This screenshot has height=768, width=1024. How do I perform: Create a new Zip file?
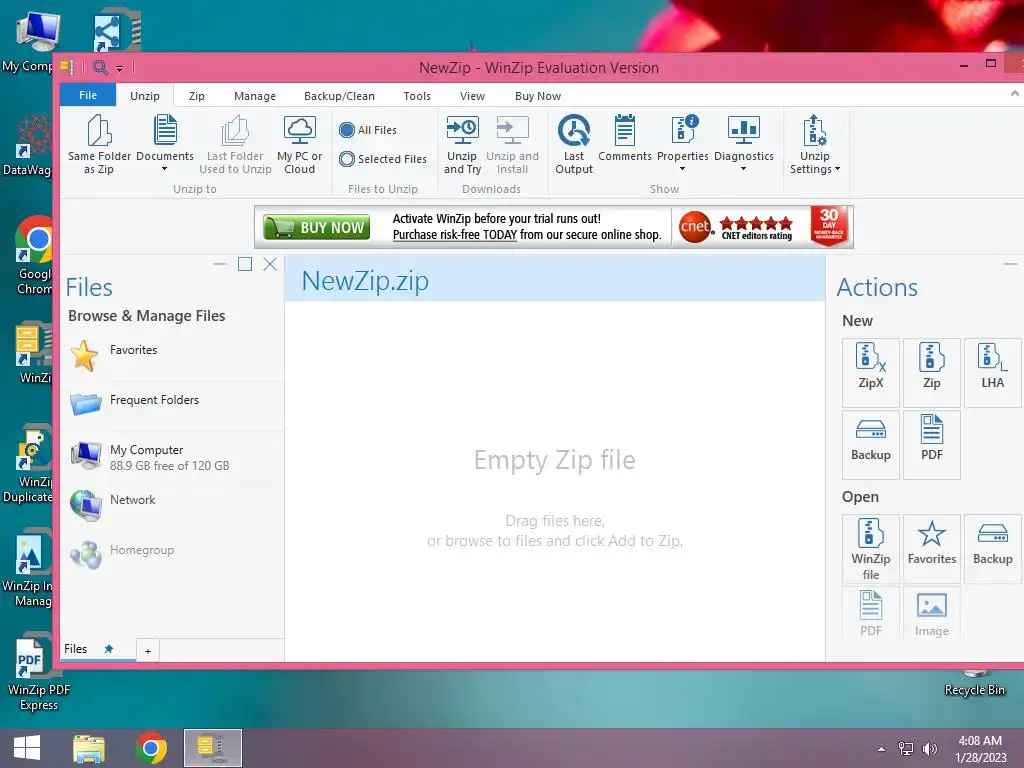pos(931,372)
